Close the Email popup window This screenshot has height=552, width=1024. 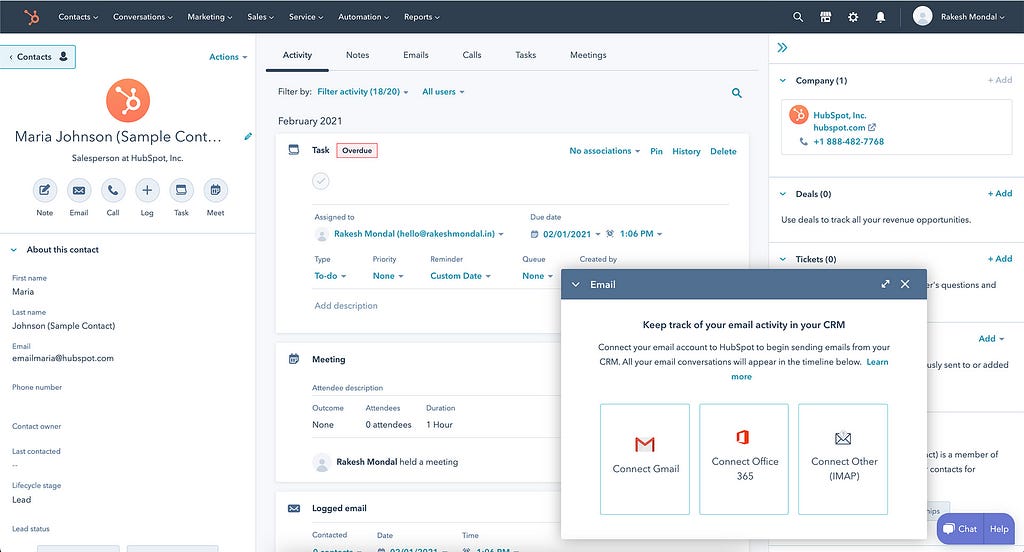(x=905, y=284)
